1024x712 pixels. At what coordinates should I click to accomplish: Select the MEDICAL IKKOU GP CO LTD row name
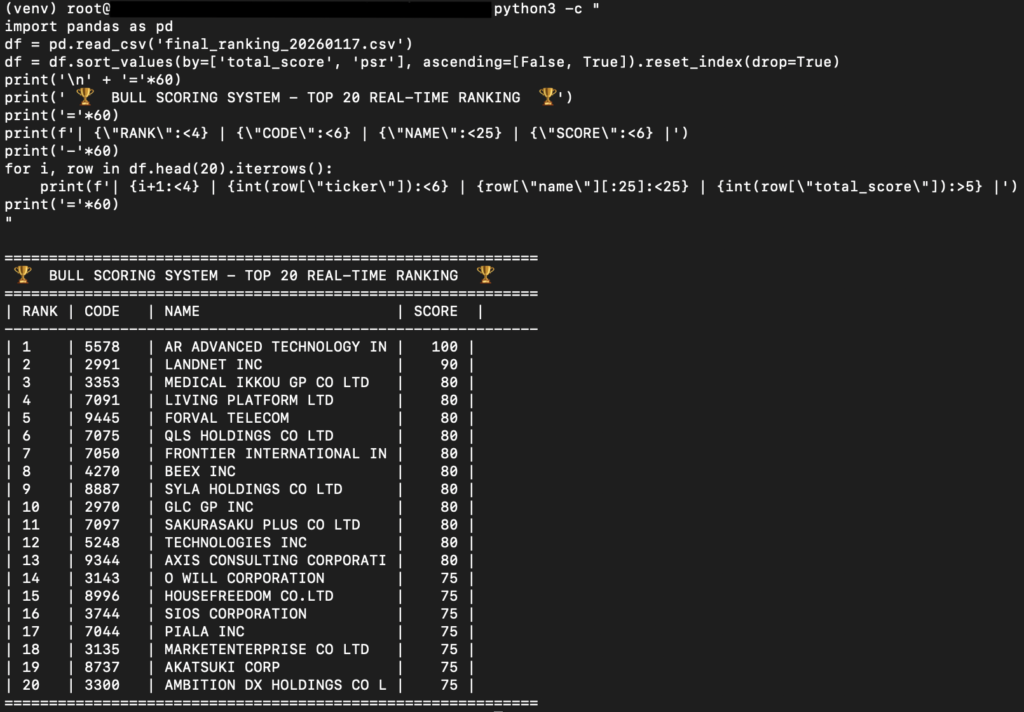[266, 383]
